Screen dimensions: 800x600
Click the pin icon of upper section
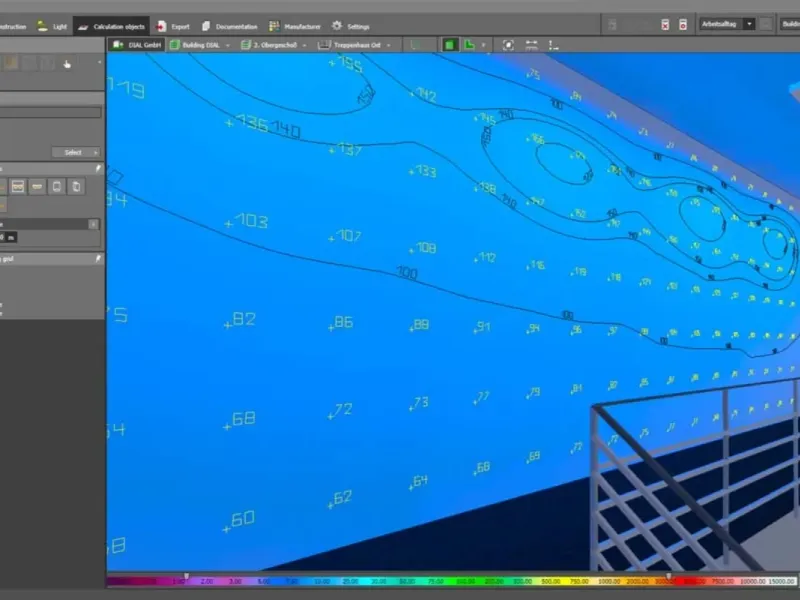[98, 168]
